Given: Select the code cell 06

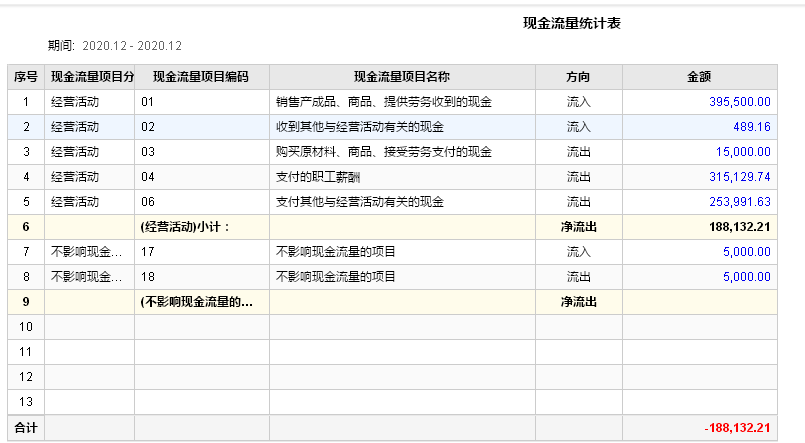Looking at the screenshot, I should [149, 202].
